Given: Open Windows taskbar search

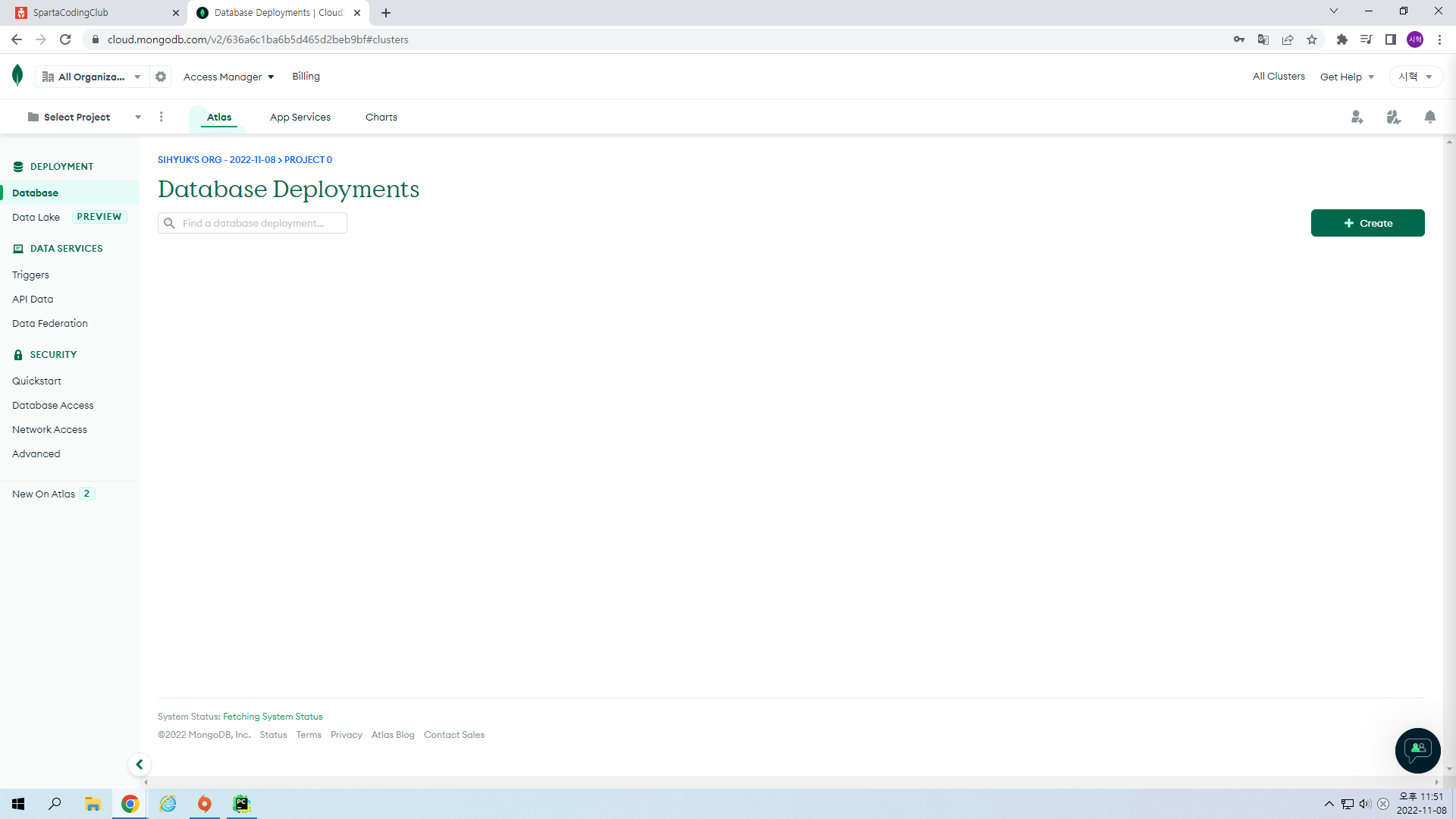Looking at the screenshot, I should 55,804.
